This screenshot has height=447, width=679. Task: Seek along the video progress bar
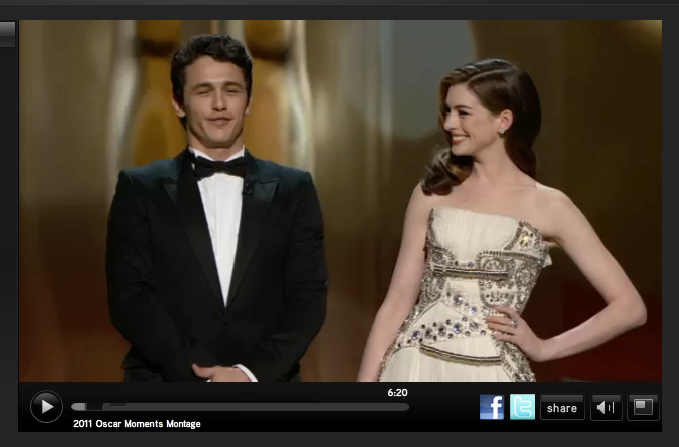(240, 407)
